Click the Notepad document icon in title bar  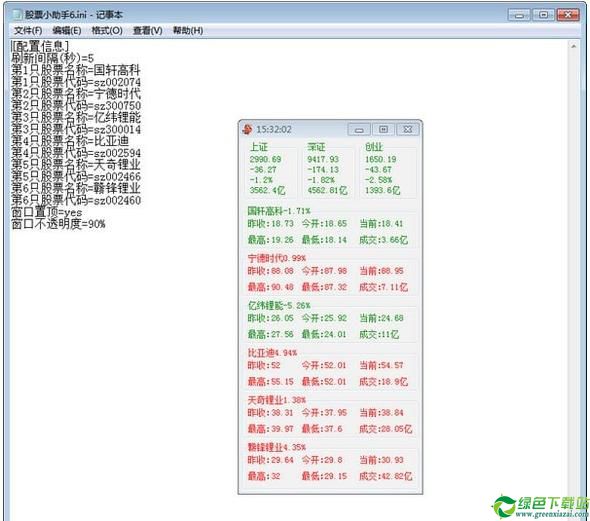click(17, 15)
